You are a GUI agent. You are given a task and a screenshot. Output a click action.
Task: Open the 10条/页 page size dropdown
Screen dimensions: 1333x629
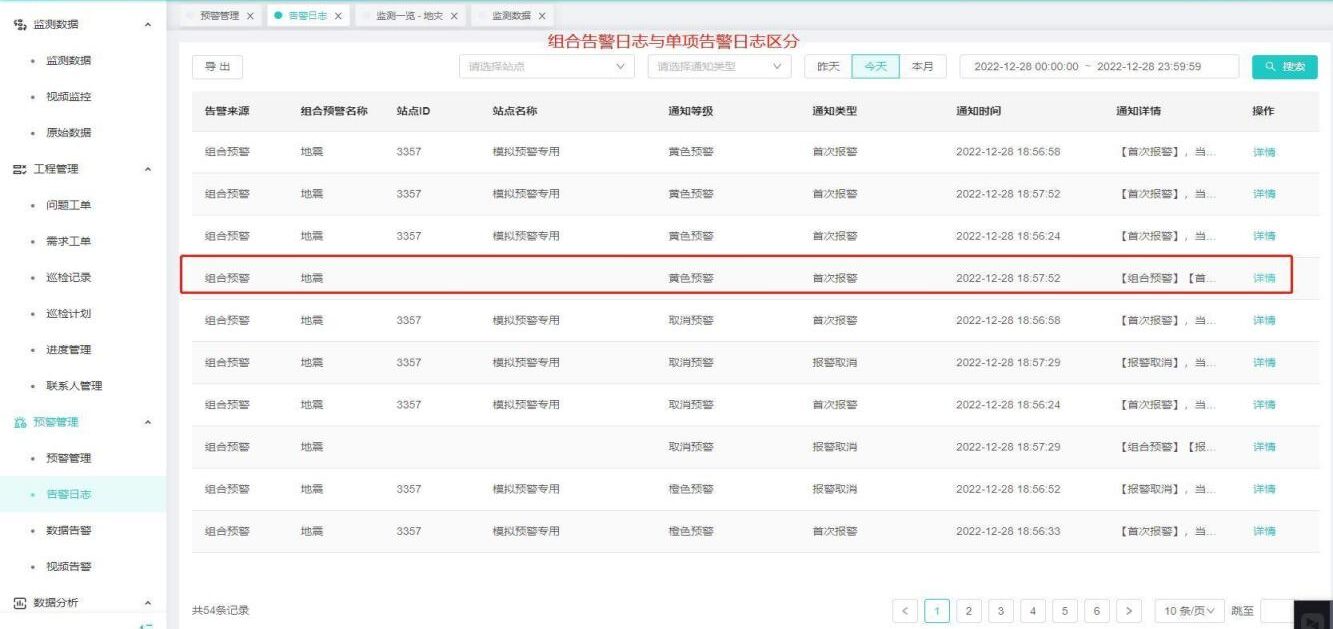[x=1189, y=610]
